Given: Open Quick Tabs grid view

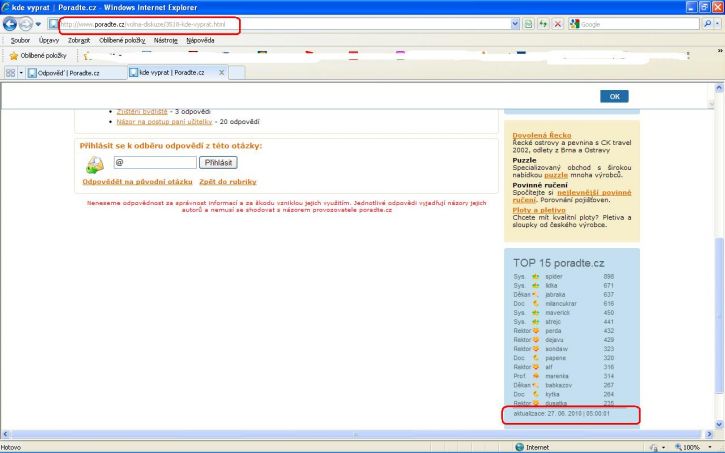Looking at the screenshot, I should point(11,73).
